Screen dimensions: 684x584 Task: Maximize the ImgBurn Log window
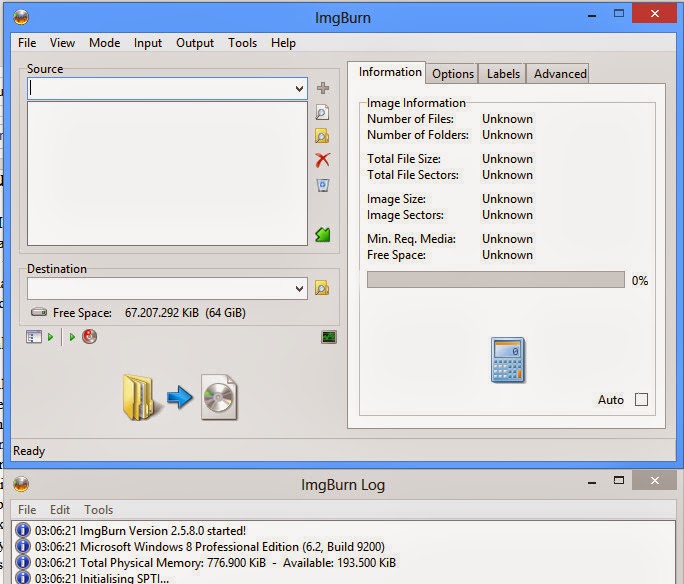[x=619, y=480]
